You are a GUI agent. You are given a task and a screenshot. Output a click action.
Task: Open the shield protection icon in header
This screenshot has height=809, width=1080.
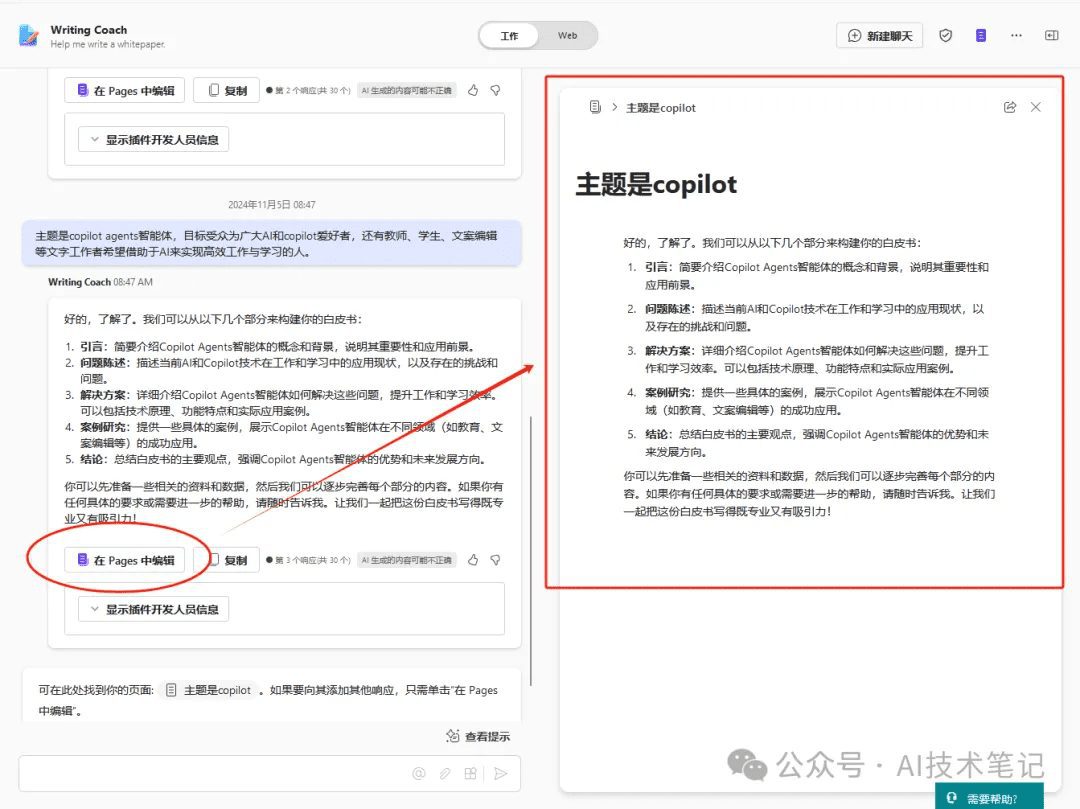[946, 36]
